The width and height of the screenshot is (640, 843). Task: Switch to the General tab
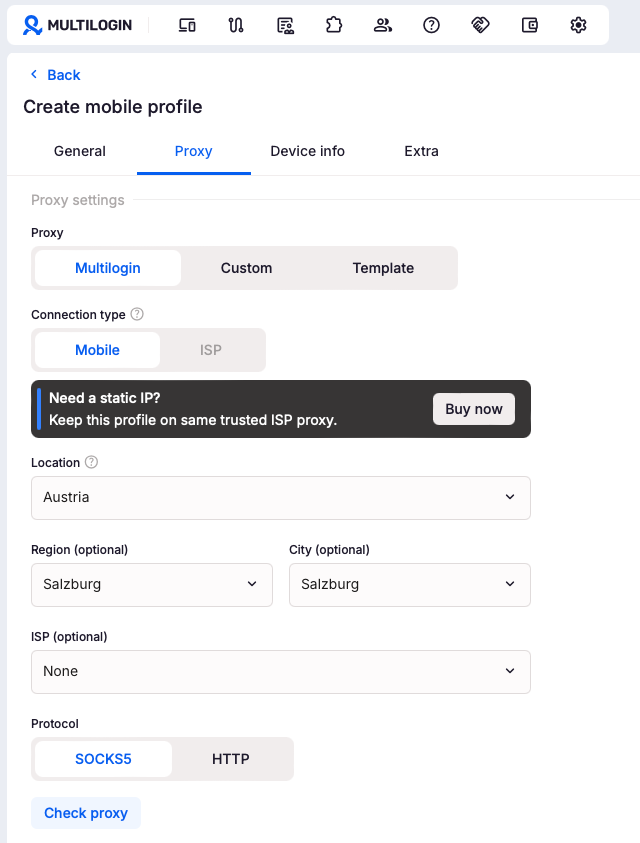pyautogui.click(x=80, y=151)
